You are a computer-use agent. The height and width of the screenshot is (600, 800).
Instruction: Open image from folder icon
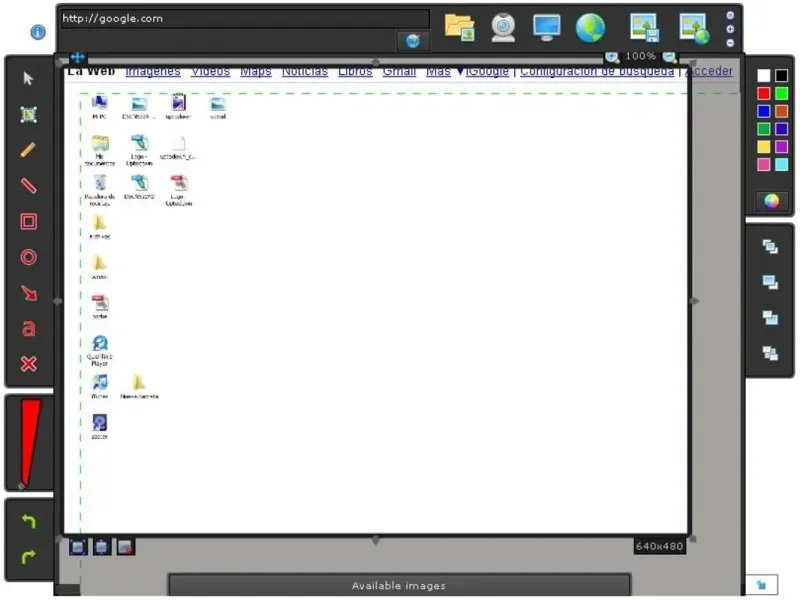click(459, 28)
